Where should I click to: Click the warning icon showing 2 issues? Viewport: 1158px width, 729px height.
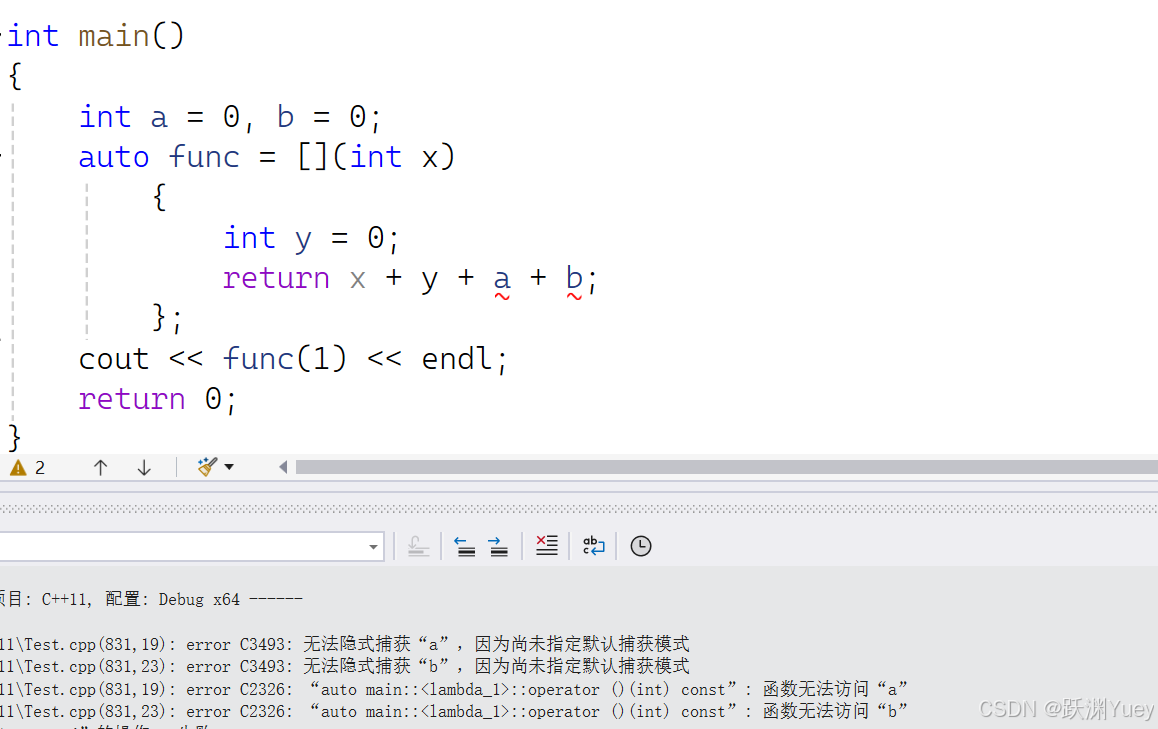(18, 468)
